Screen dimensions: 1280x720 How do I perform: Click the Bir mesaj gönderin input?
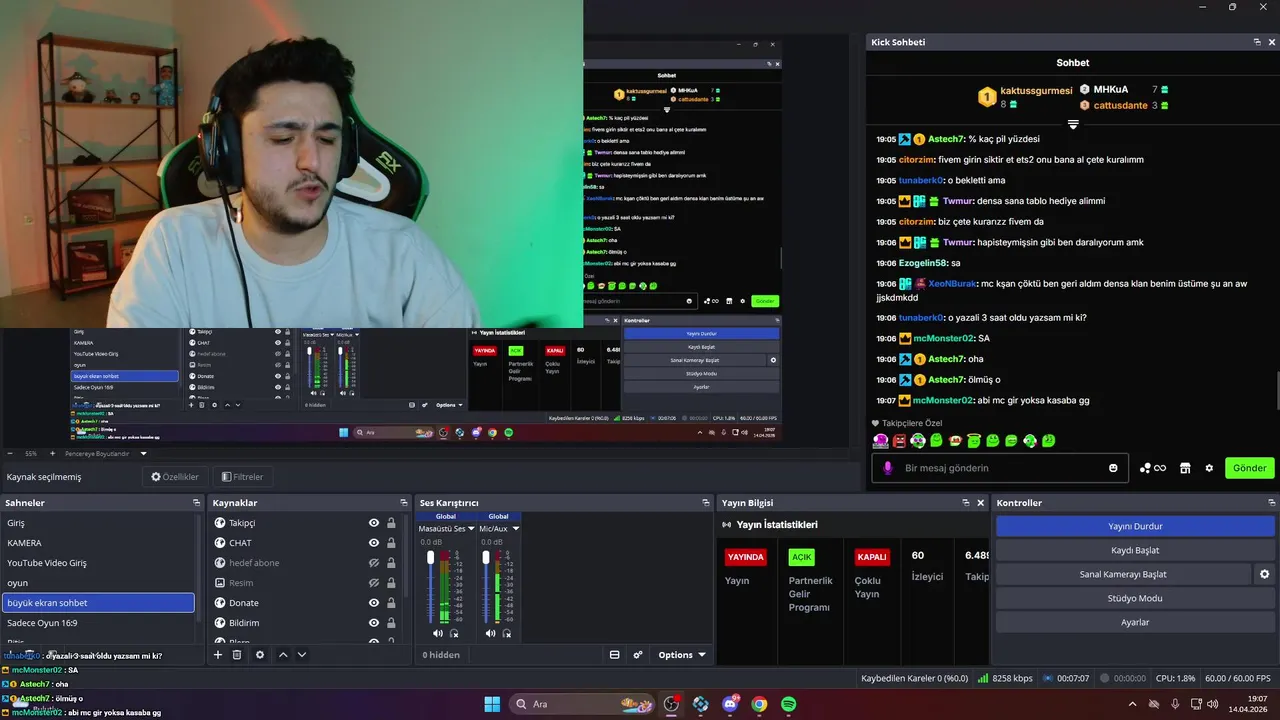tap(1000, 468)
